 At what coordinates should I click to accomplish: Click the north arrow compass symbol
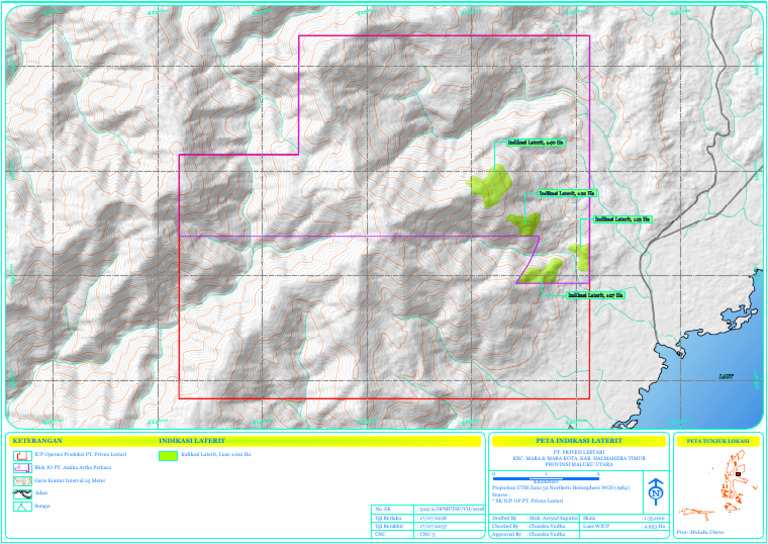[x=655, y=491]
